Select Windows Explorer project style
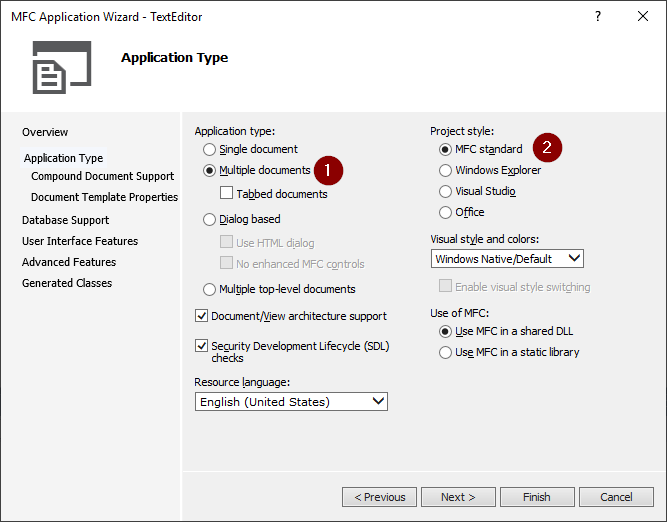Image resolution: width=667 pixels, height=522 pixels. pyautogui.click(x=446, y=170)
